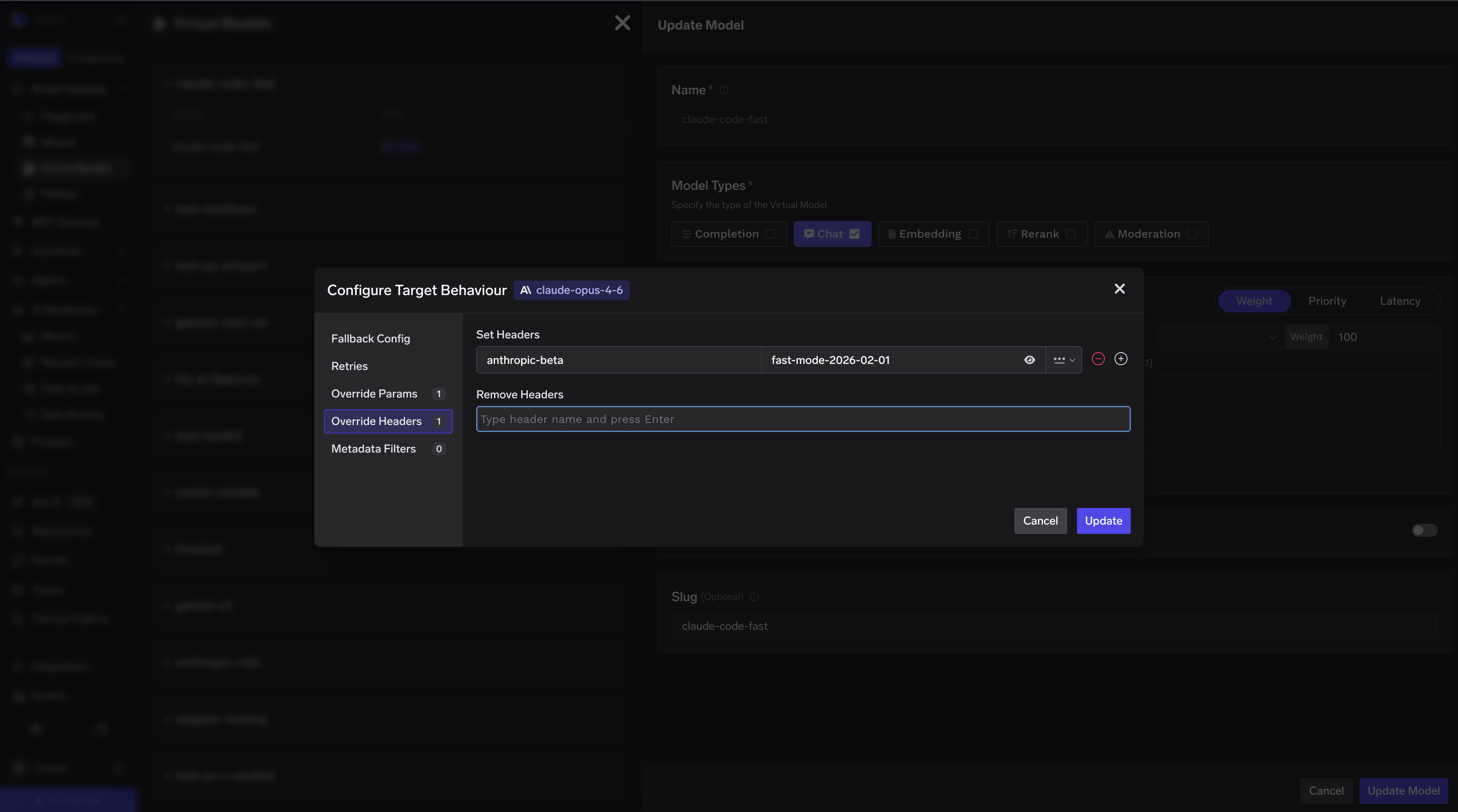Click the Slug info icon

[x=754, y=597]
